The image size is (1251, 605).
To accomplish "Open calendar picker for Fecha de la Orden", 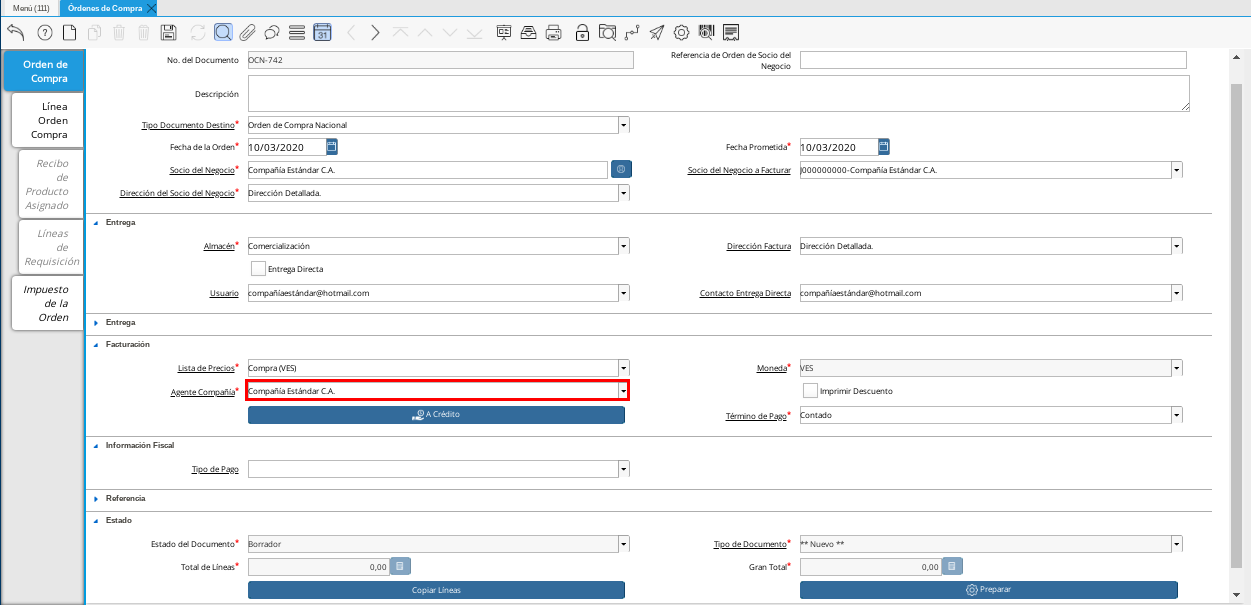I will [332, 147].
